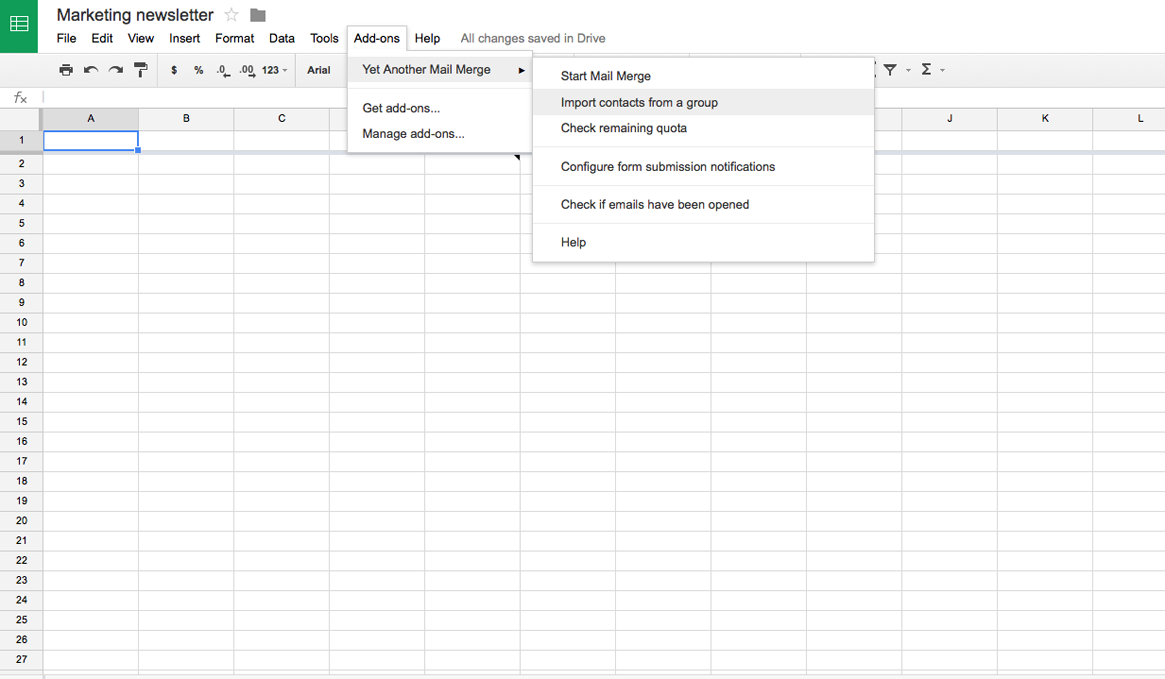Open the 123 number format dropdown
1165x679 pixels.
274,70
